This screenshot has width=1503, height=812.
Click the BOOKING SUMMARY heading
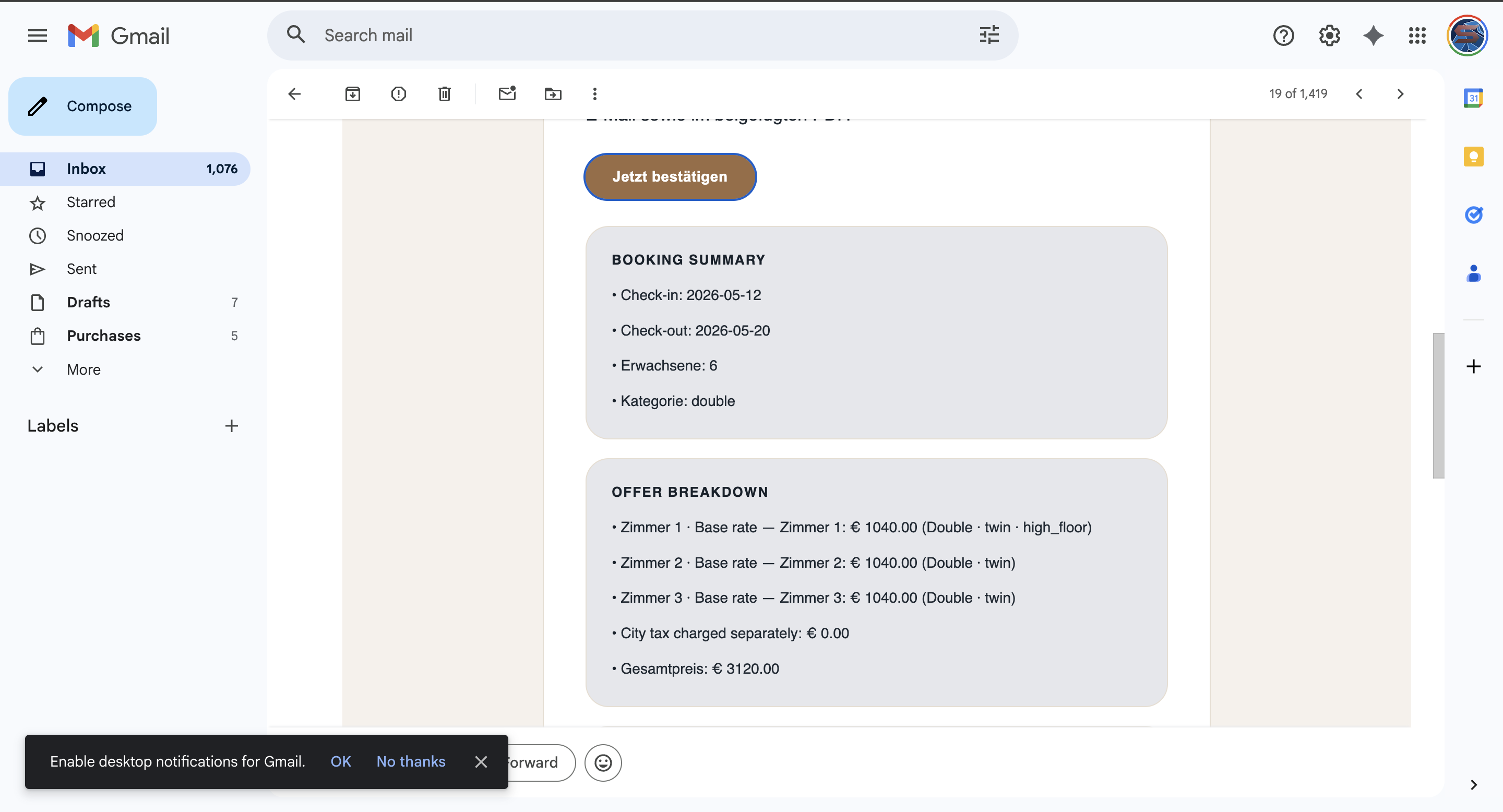click(688, 260)
